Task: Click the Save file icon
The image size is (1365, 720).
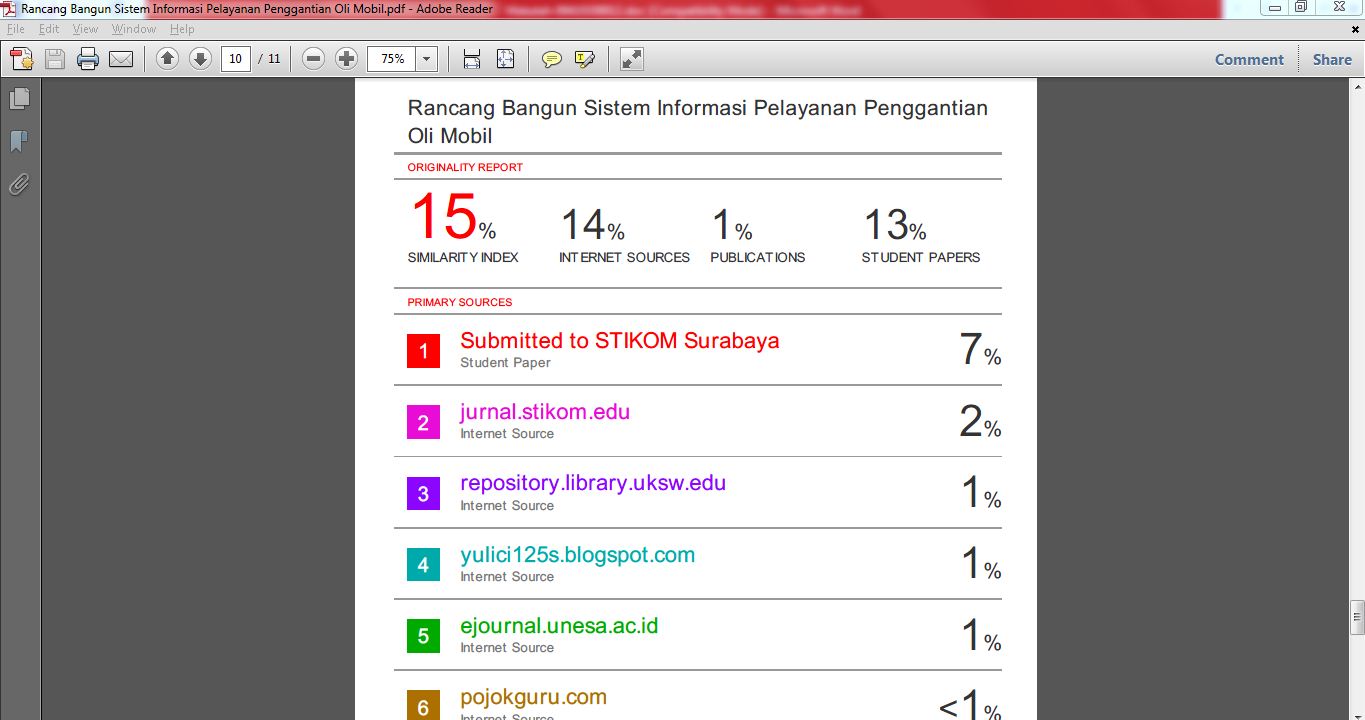Action: (x=55, y=59)
